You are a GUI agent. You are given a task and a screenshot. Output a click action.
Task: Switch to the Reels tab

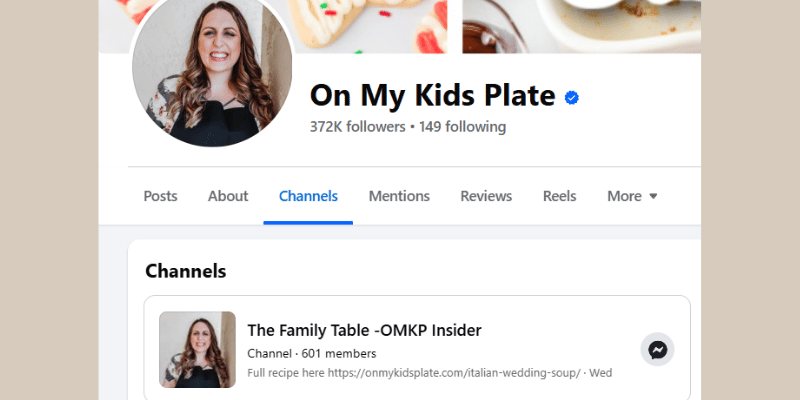(560, 196)
